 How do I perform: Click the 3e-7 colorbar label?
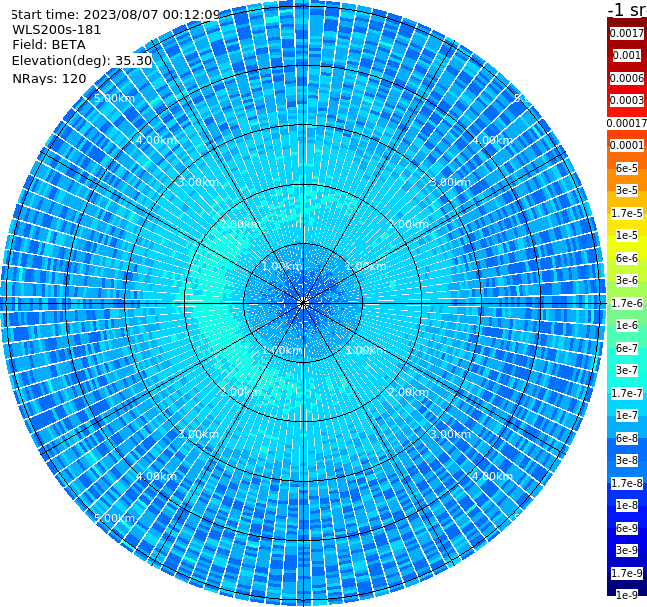point(627,370)
